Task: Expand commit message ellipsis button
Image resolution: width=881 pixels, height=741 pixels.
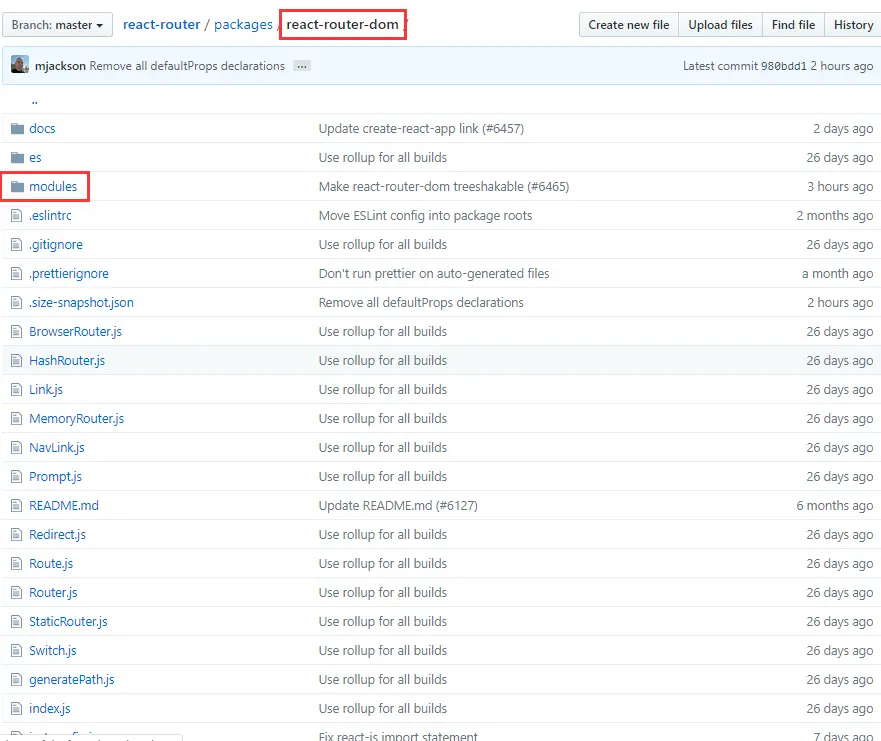Action: tap(302, 66)
